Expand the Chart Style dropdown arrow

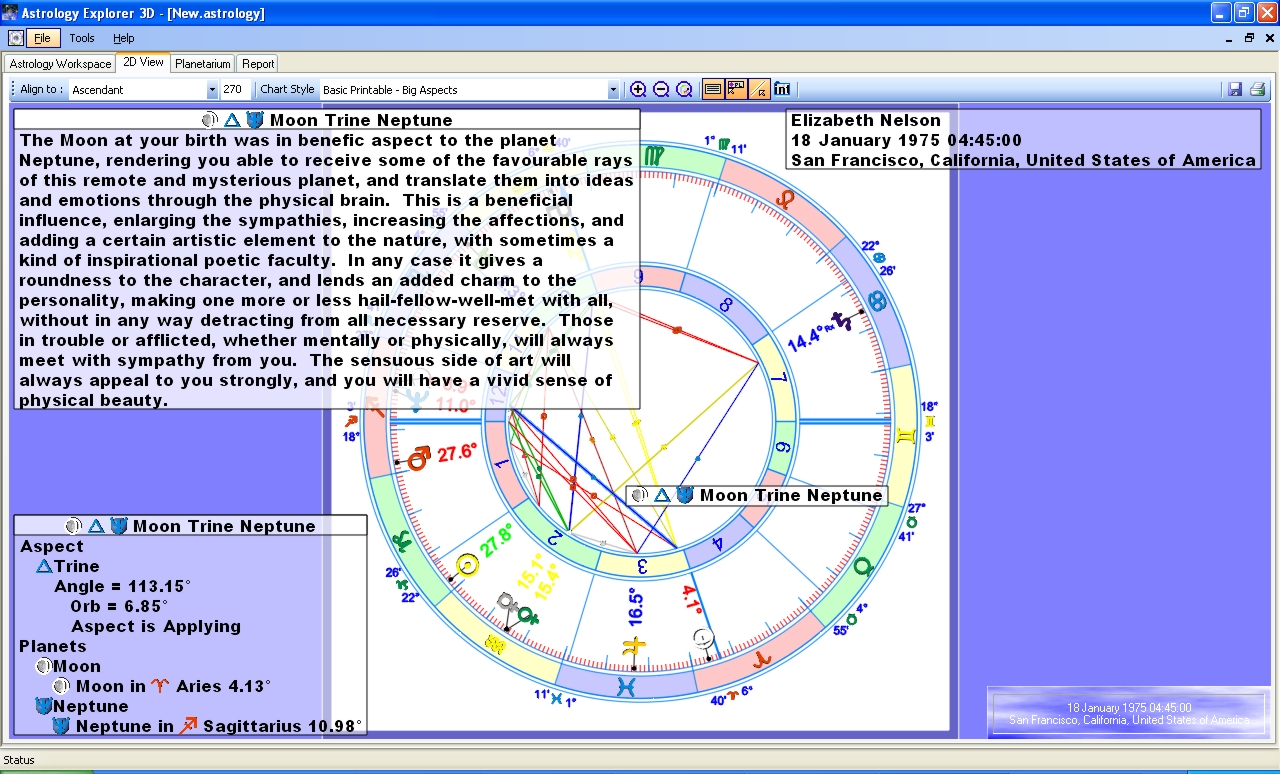point(613,90)
